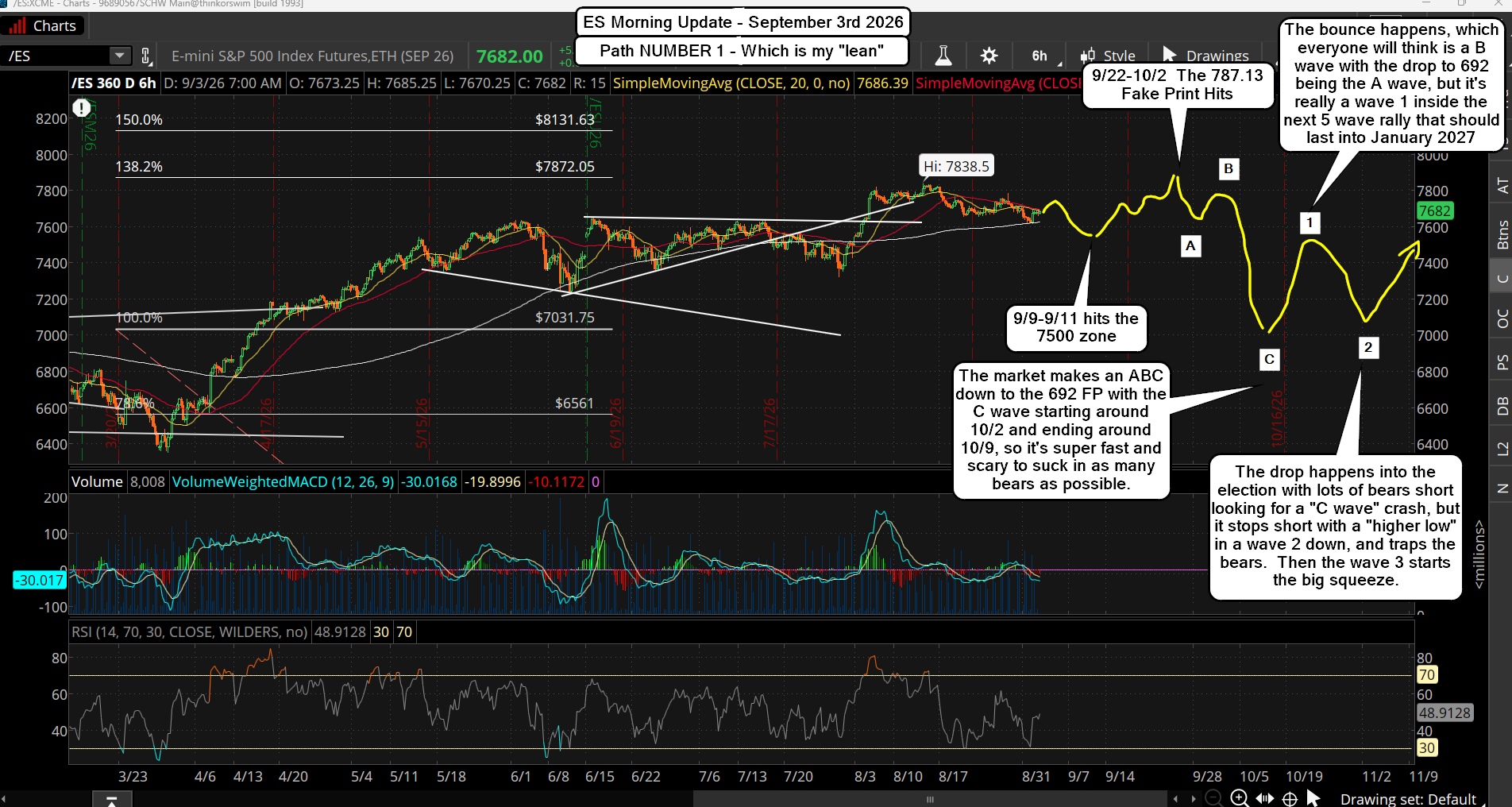
Task: Open the Drawing set: Default dropdown
Action: pyautogui.click(x=1408, y=798)
